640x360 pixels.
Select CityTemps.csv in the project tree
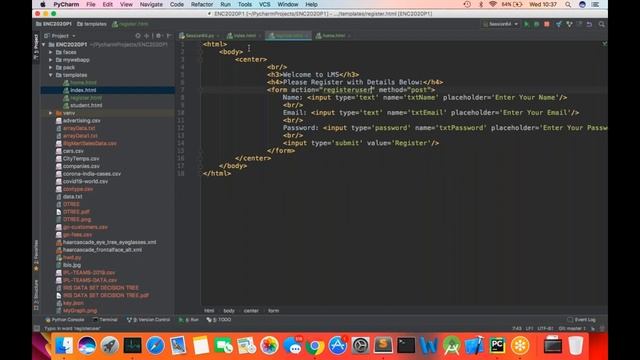(x=81, y=159)
